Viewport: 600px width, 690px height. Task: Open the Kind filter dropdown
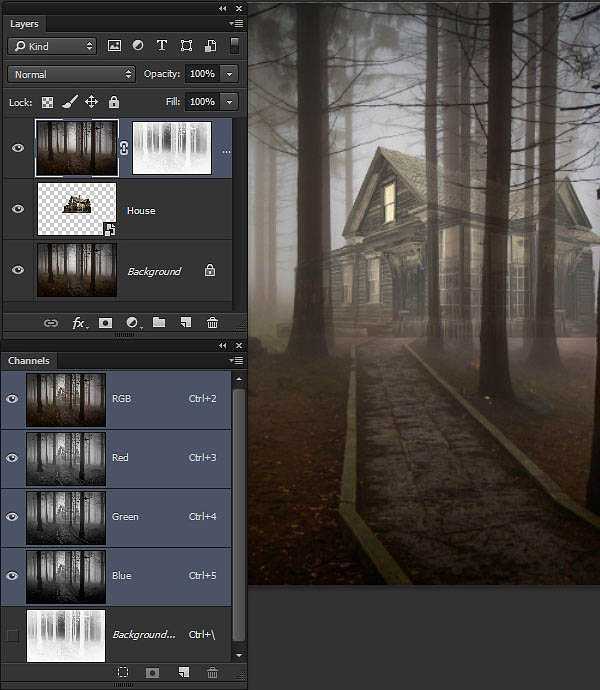pos(51,46)
